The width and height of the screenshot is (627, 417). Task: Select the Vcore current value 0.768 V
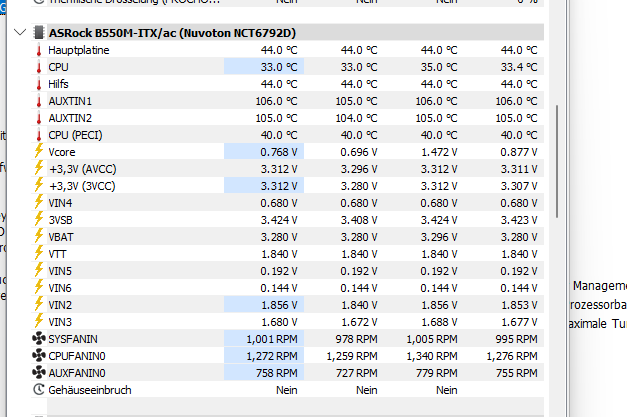click(279, 152)
